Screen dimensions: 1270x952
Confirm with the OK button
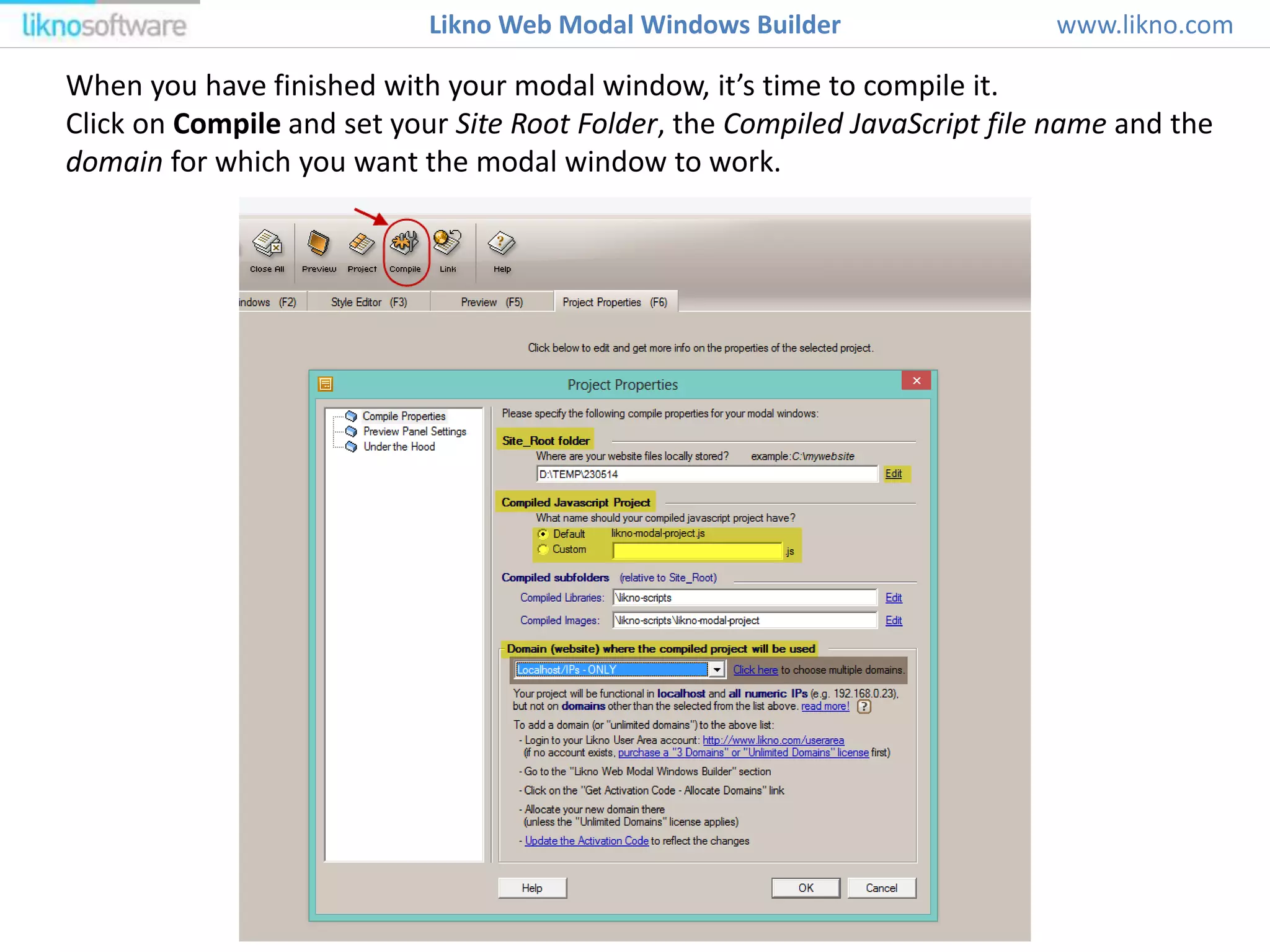click(x=806, y=888)
